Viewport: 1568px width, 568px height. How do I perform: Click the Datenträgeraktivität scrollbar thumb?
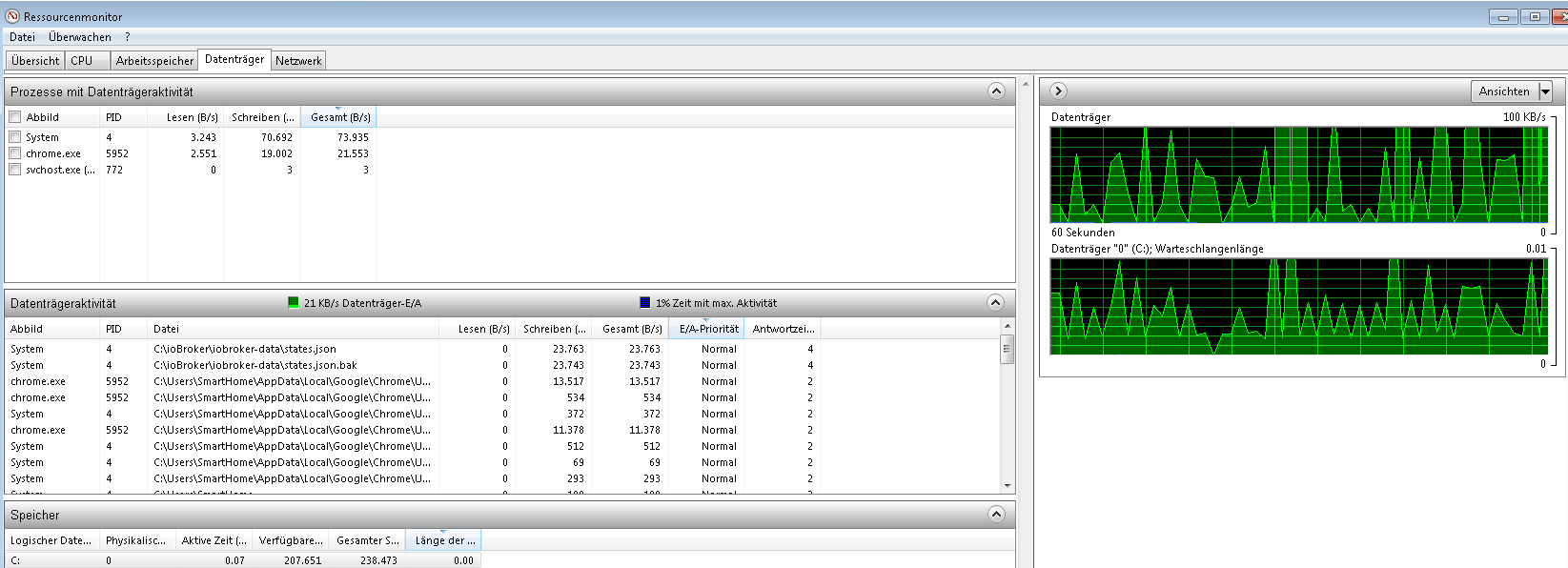1008,350
